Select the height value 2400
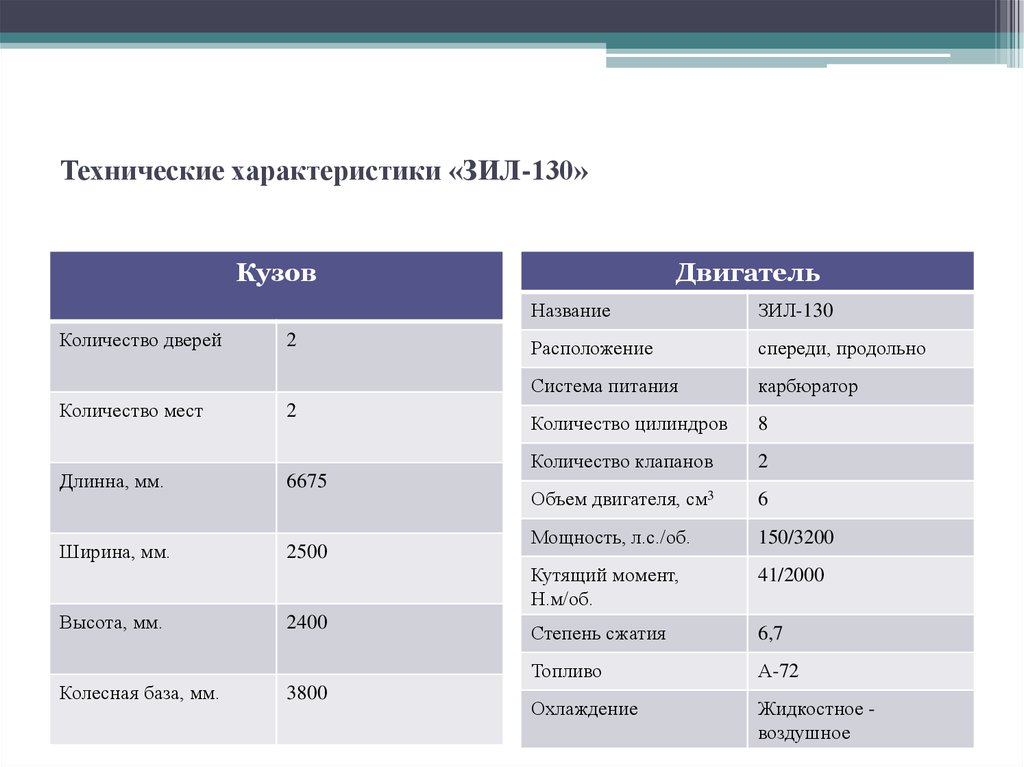The width and height of the screenshot is (1024, 767). pyautogui.click(x=306, y=622)
